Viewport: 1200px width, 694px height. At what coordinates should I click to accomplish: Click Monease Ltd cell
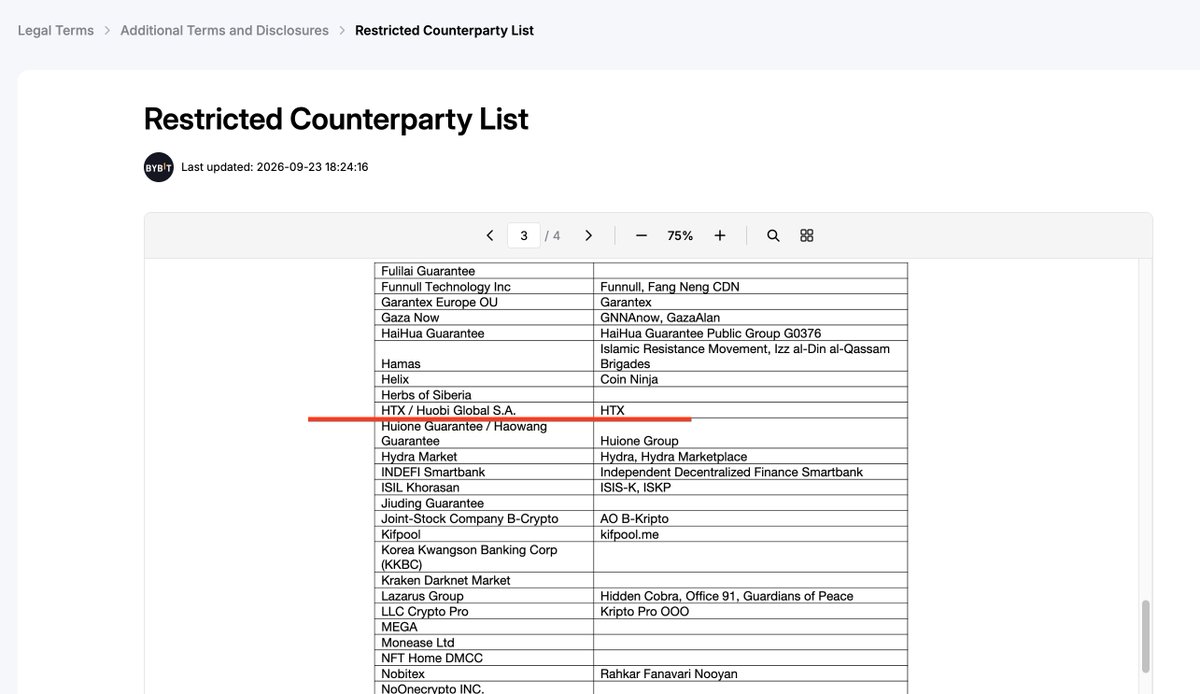(484, 643)
